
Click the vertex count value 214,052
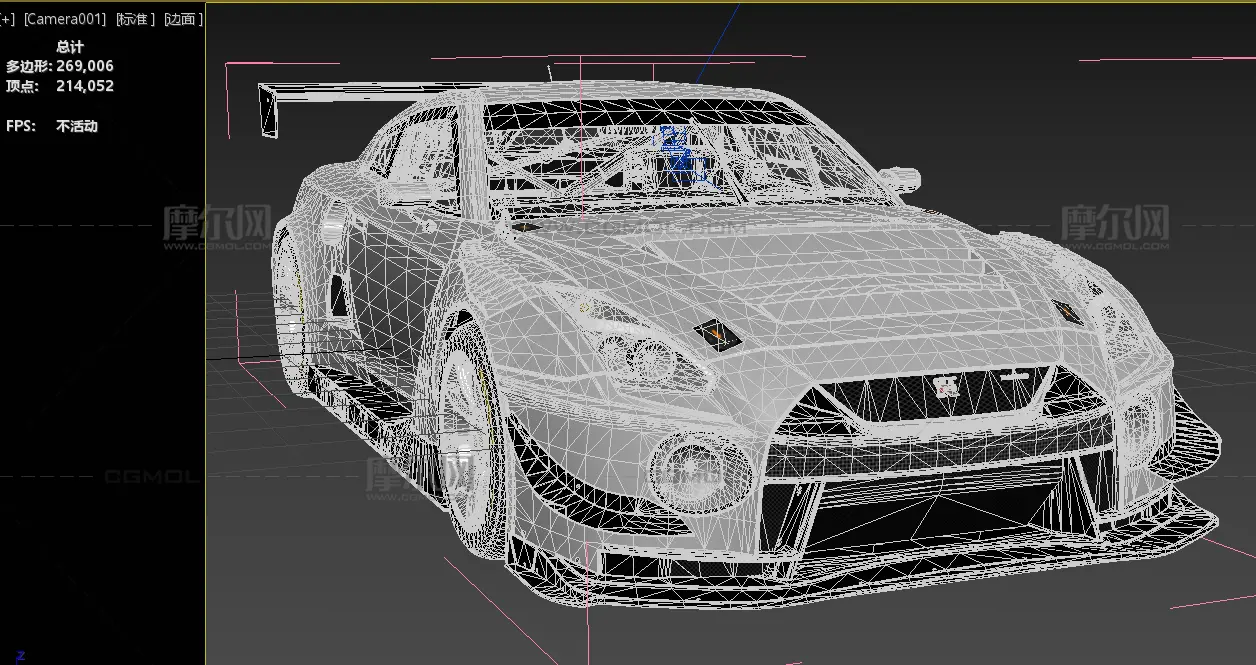click(85, 86)
